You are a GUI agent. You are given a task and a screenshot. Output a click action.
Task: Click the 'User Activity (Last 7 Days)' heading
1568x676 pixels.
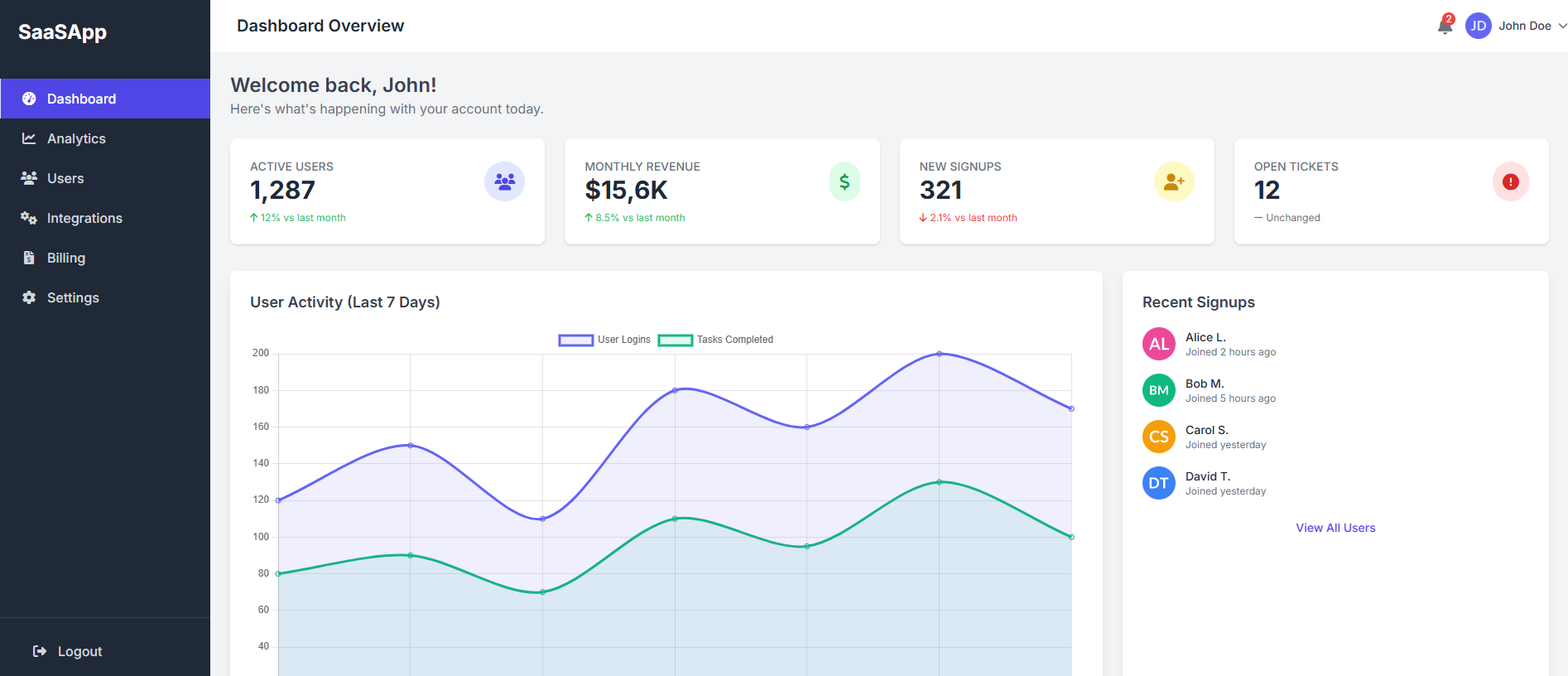tap(345, 302)
